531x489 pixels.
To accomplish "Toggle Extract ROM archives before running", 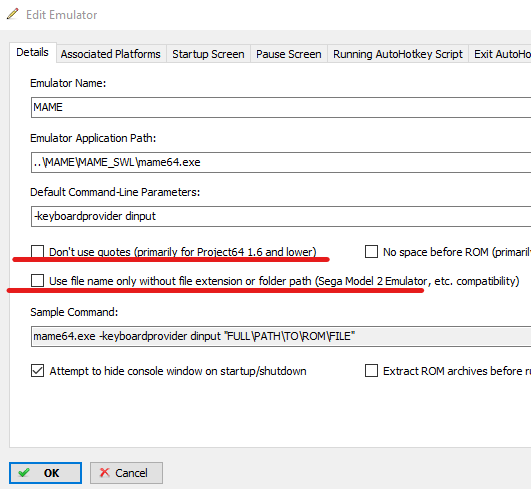I will click(371, 370).
